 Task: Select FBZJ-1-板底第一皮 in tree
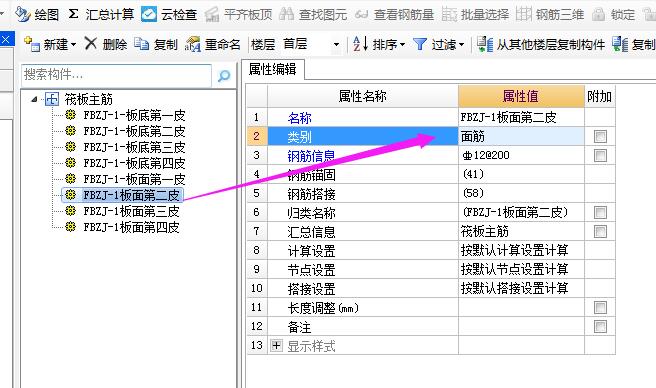[134, 115]
